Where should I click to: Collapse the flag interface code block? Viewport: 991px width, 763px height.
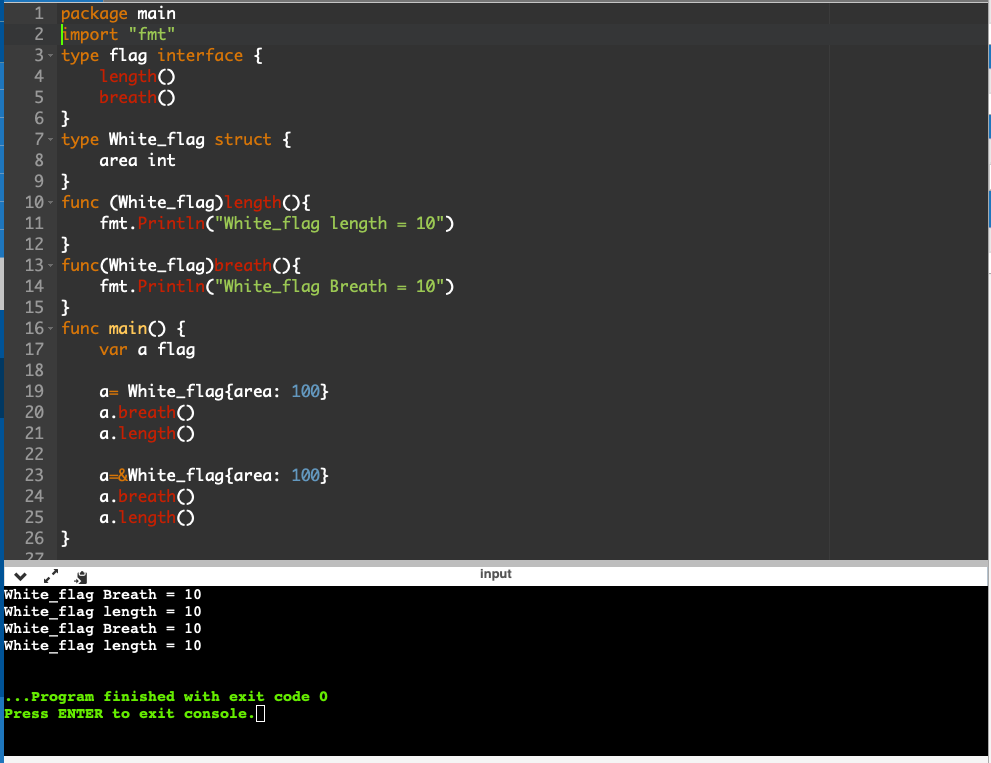click(50, 55)
